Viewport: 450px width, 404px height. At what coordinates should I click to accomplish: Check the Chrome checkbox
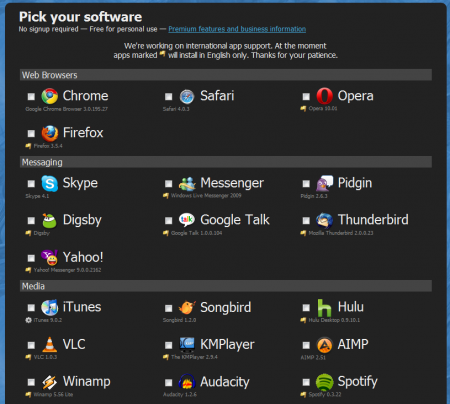coord(31,97)
